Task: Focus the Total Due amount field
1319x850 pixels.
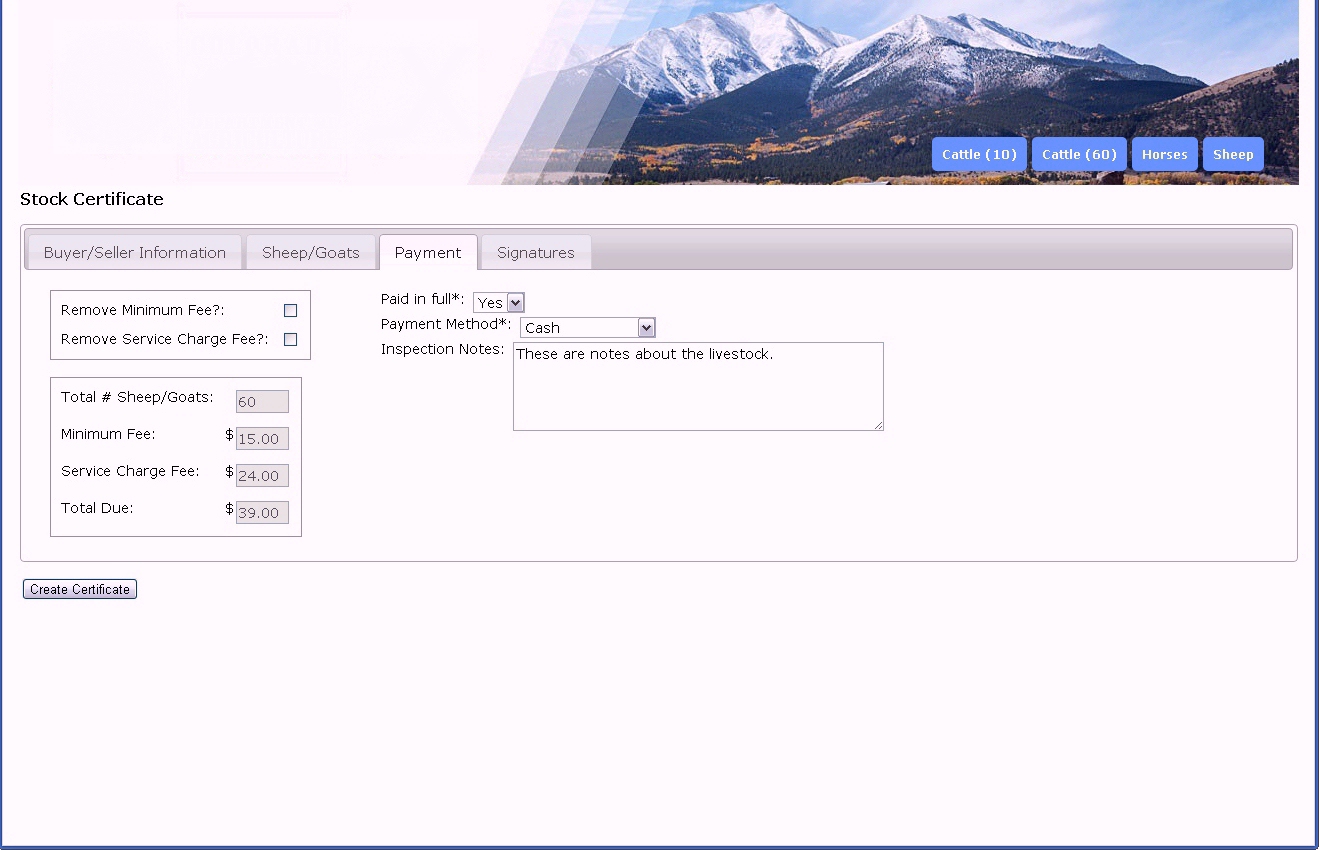Action: (262, 513)
